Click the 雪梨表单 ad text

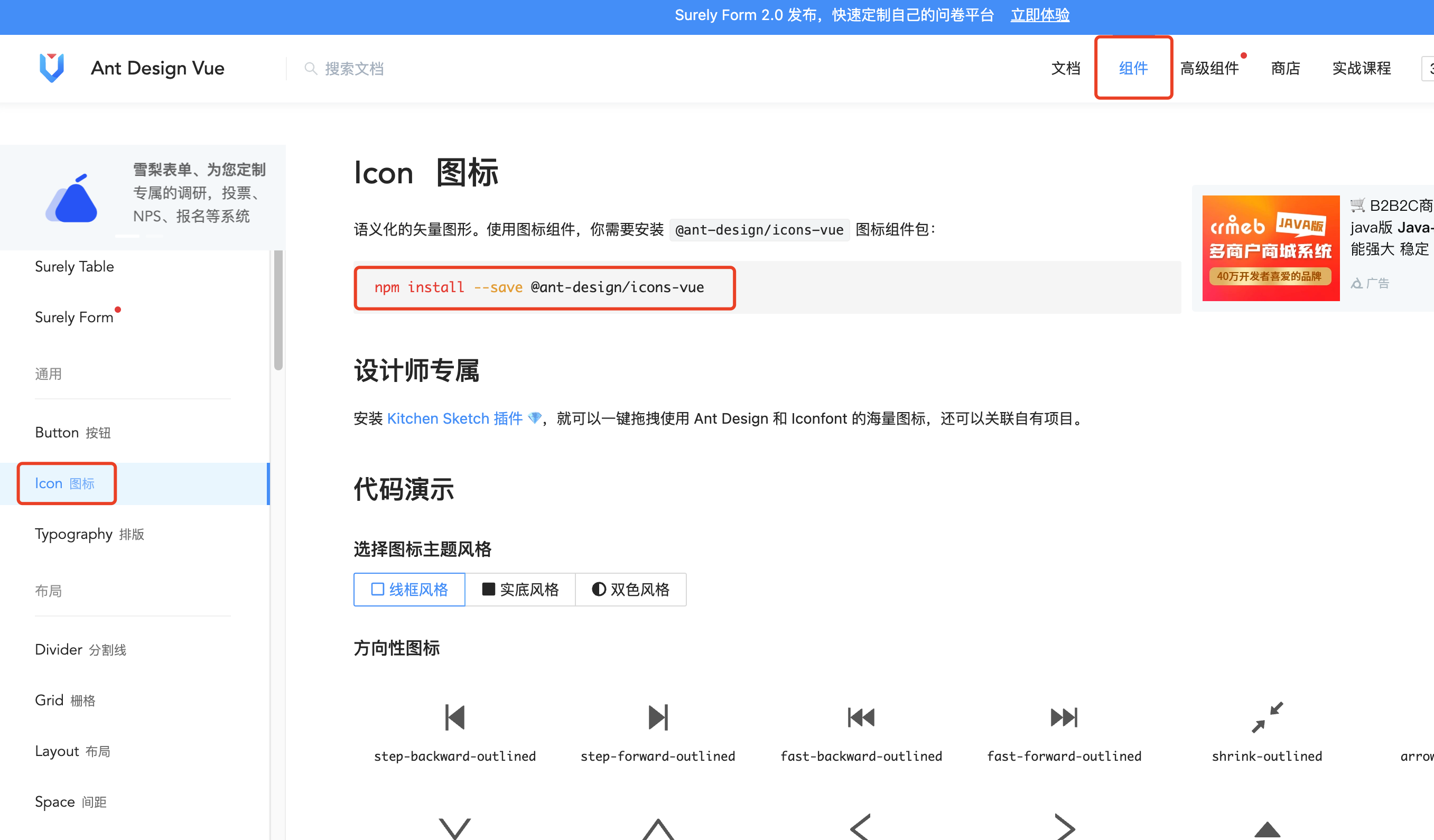point(199,193)
